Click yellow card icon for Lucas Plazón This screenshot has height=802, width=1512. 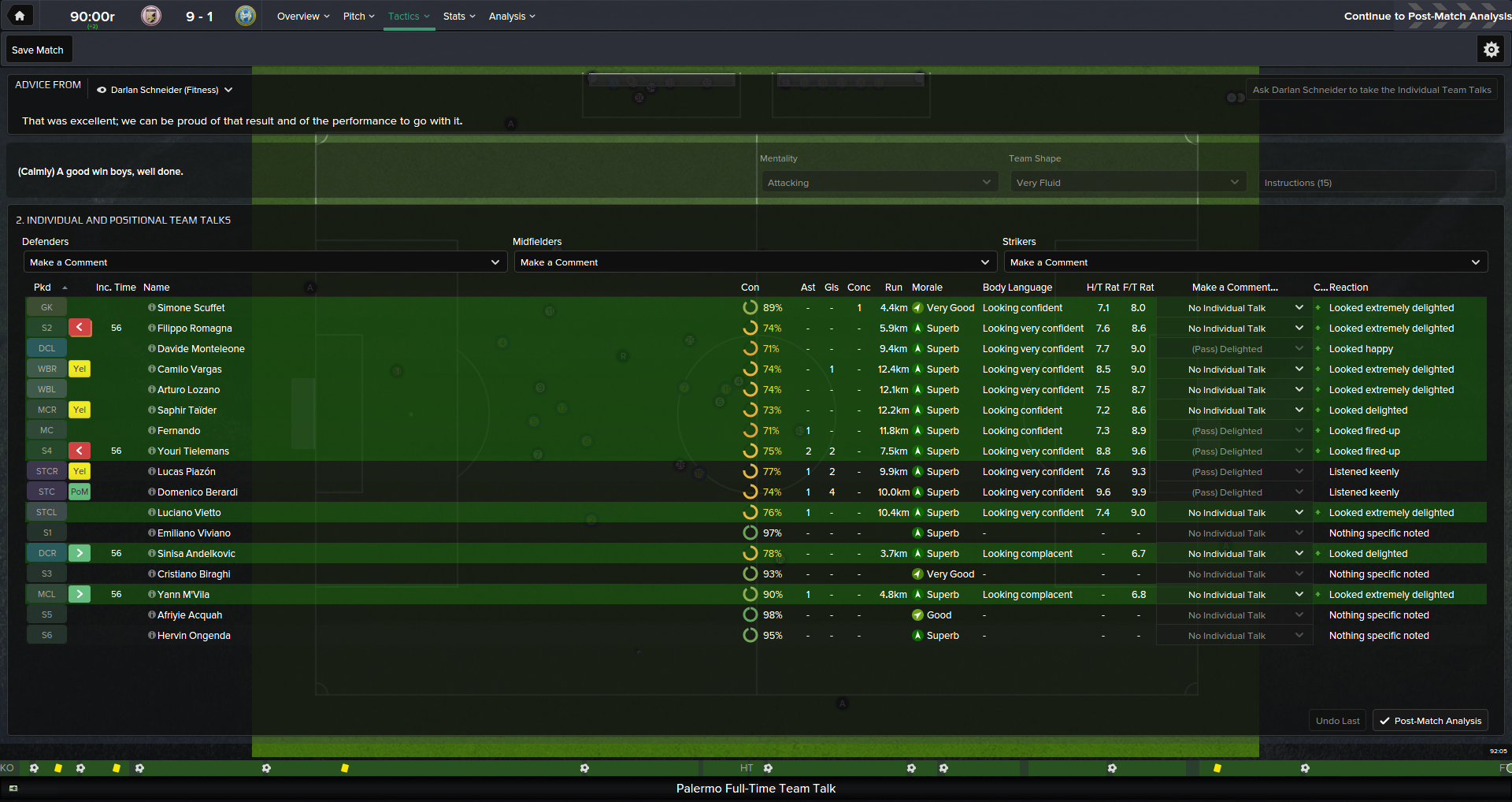pyautogui.click(x=80, y=471)
